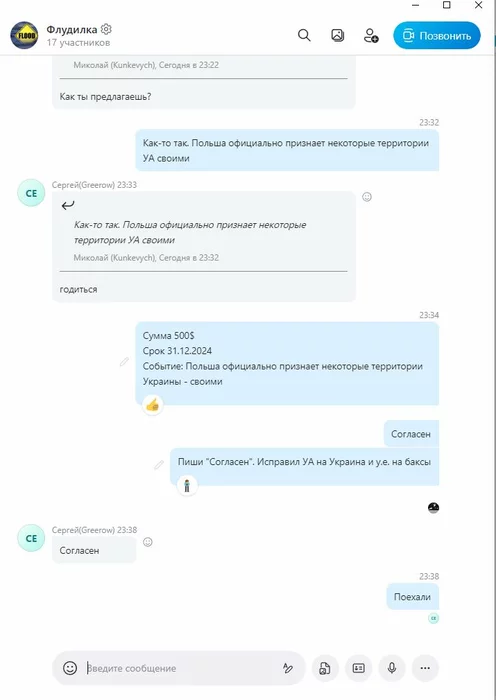Open group settings gear next to Флудилка
This screenshot has width=496, height=700.
click(x=106, y=29)
